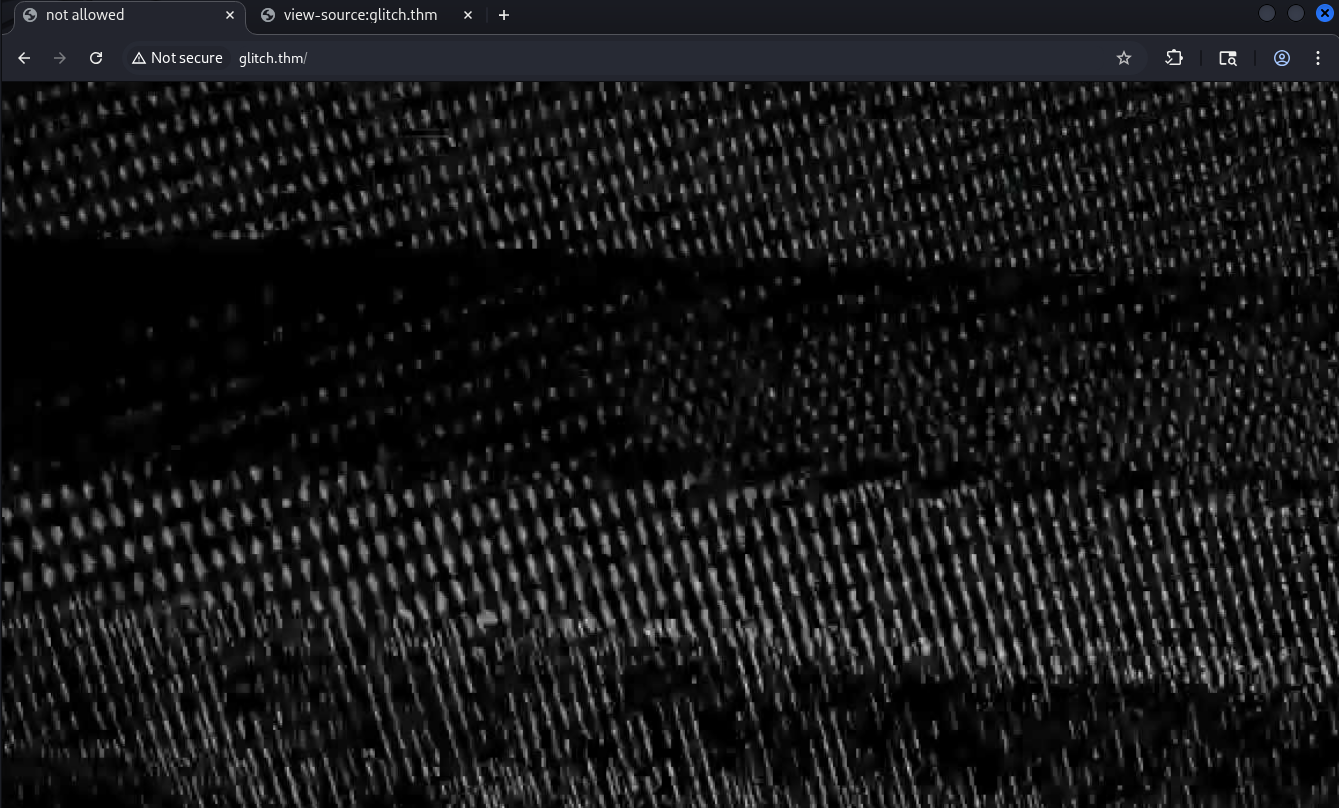Click the glitch.thm/ URL in address bar
Viewport: 1339px width, 808px height.
[273, 58]
